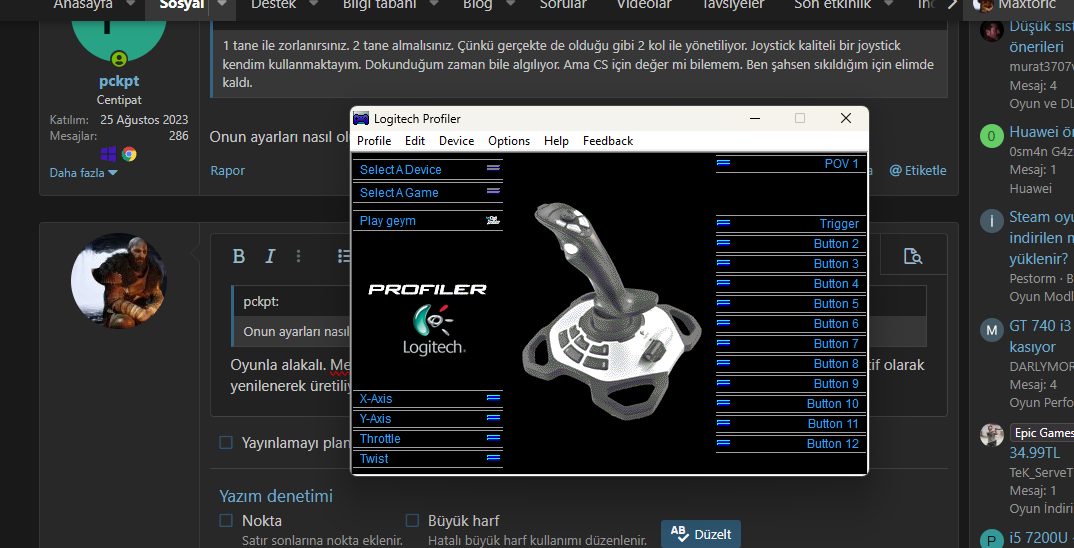Open the sidebar thread starting with GT 740 i3
The width and height of the screenshot is (1074, 548).
coord(1041,336)
